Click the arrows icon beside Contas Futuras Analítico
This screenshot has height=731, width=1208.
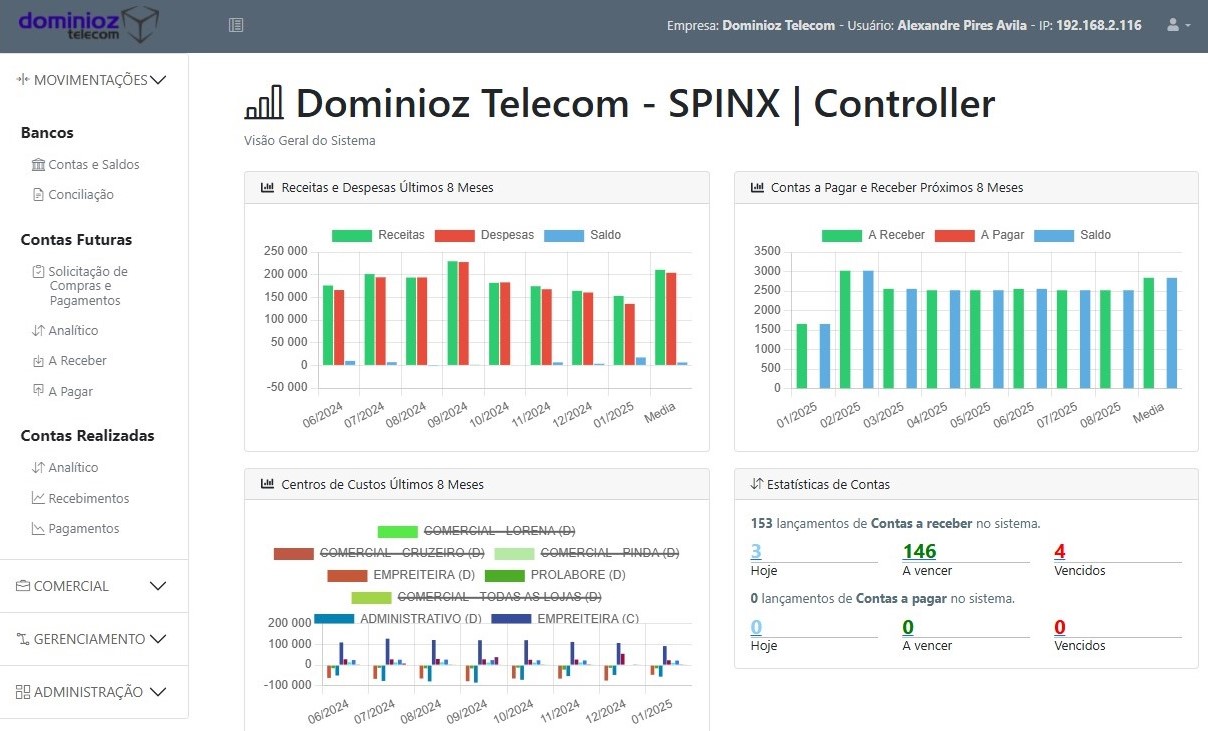pyautogui.click(x=38, y=331)
